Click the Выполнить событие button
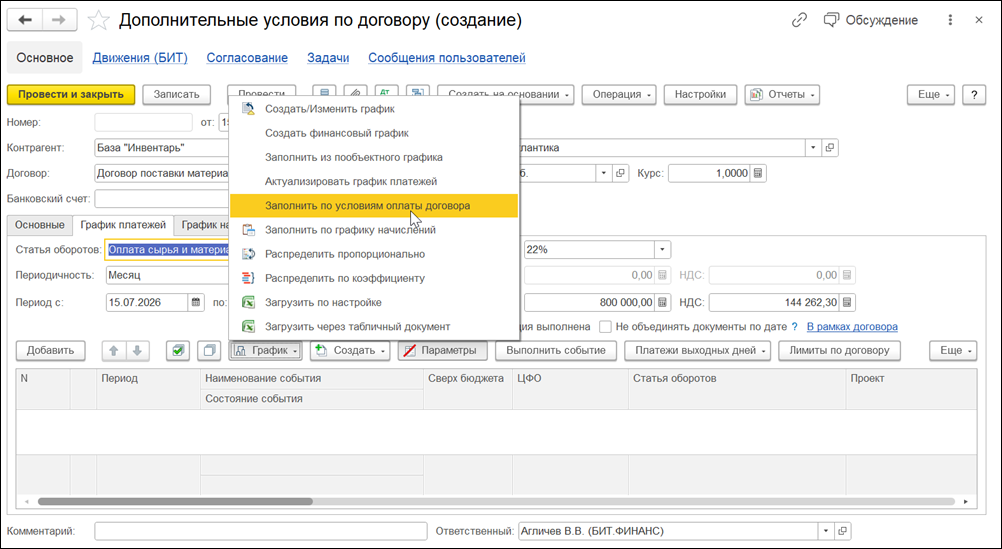This screenshot has width=1002, height=549. (555, 350)
